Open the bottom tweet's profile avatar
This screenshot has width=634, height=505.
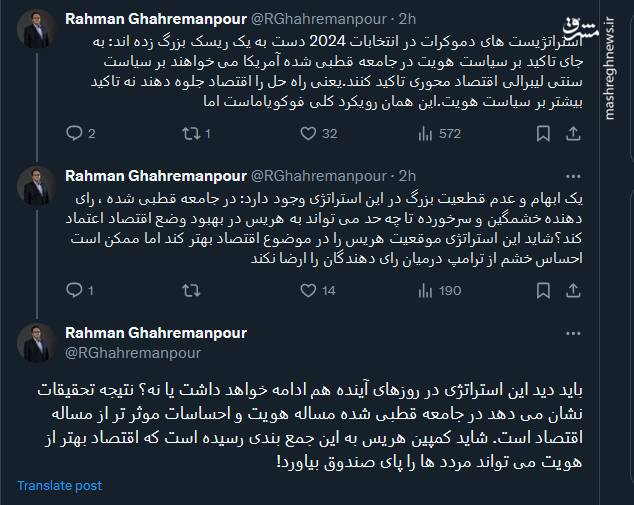click(x=37, y=343)
